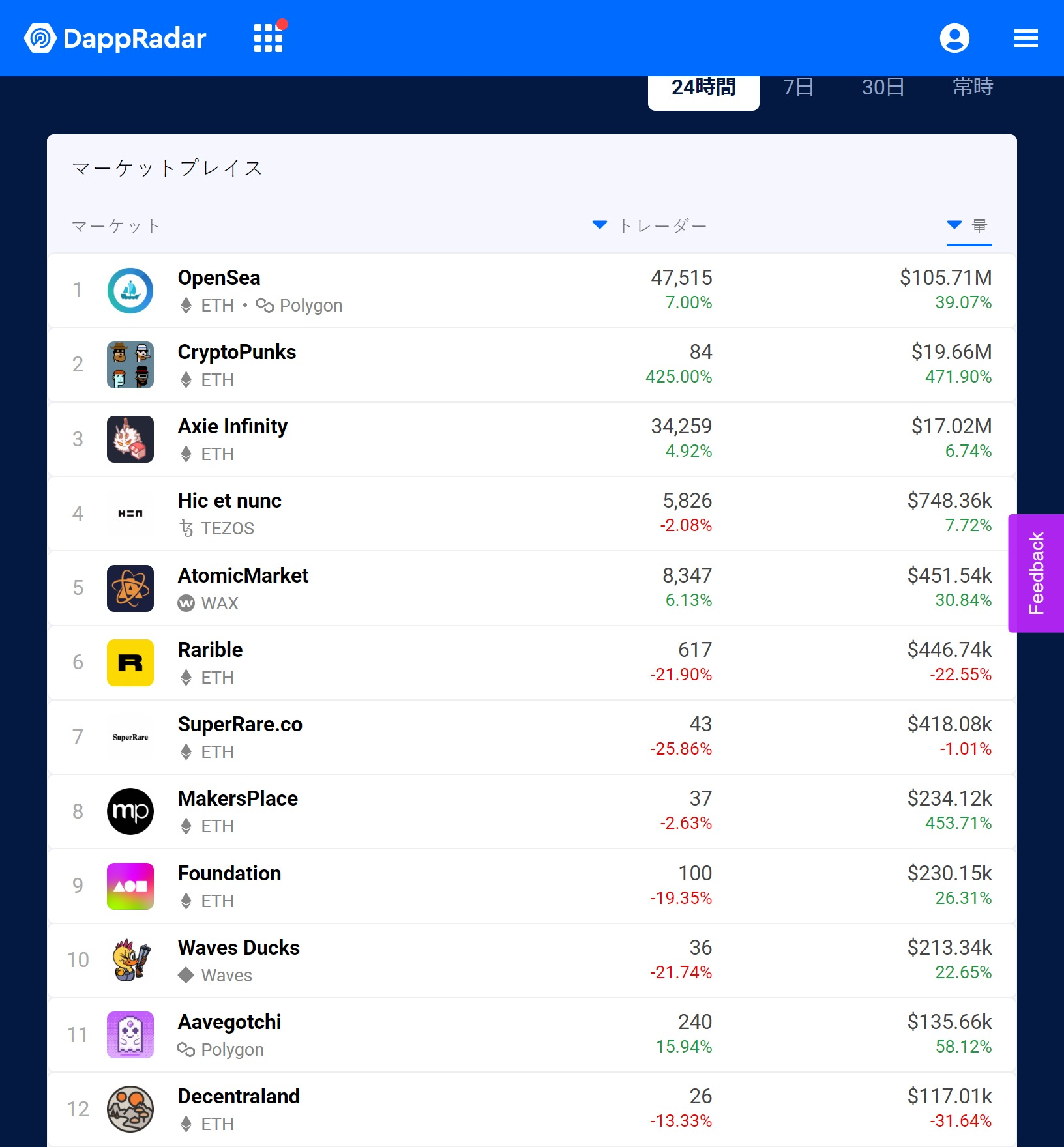This screenshot has height=1147, width=1064.
Task: Sort by トレーダー column arrow
Action: coord(599,225)
